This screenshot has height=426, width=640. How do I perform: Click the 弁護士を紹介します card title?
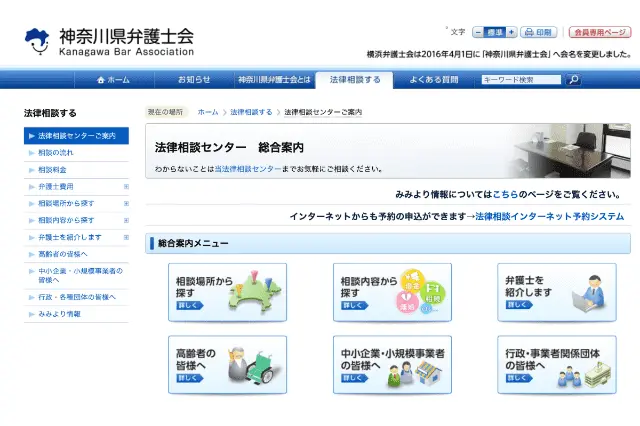(x=529, y=286)
